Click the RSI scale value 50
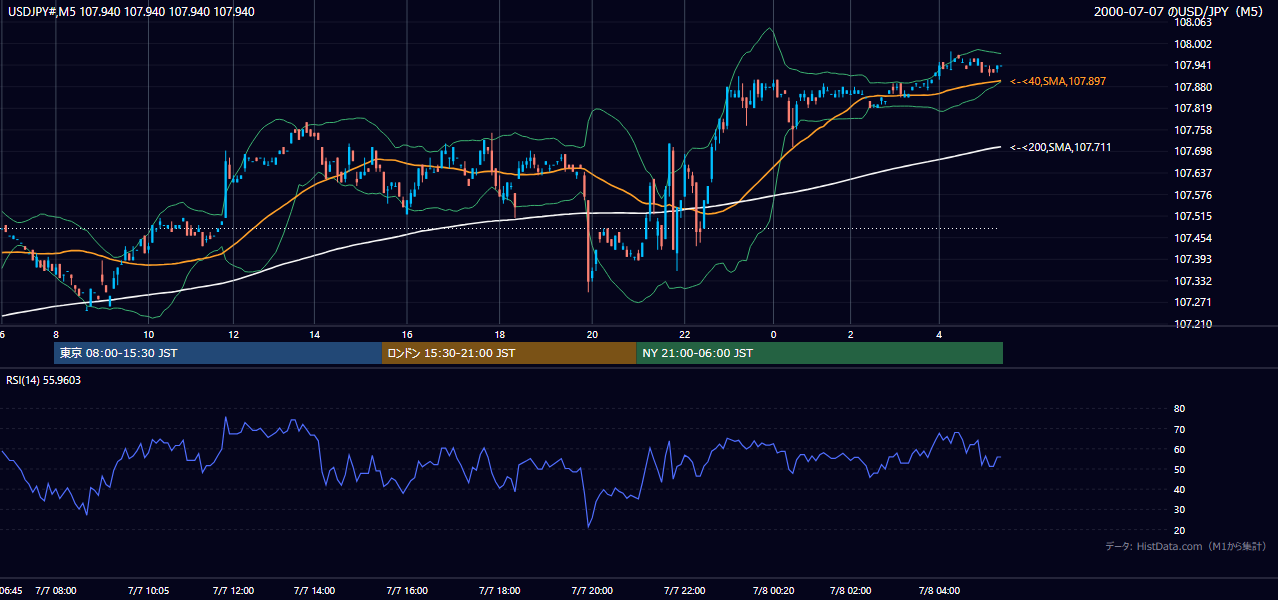The width and height of the screenshot is (1278, 600). pos(1179,470)
